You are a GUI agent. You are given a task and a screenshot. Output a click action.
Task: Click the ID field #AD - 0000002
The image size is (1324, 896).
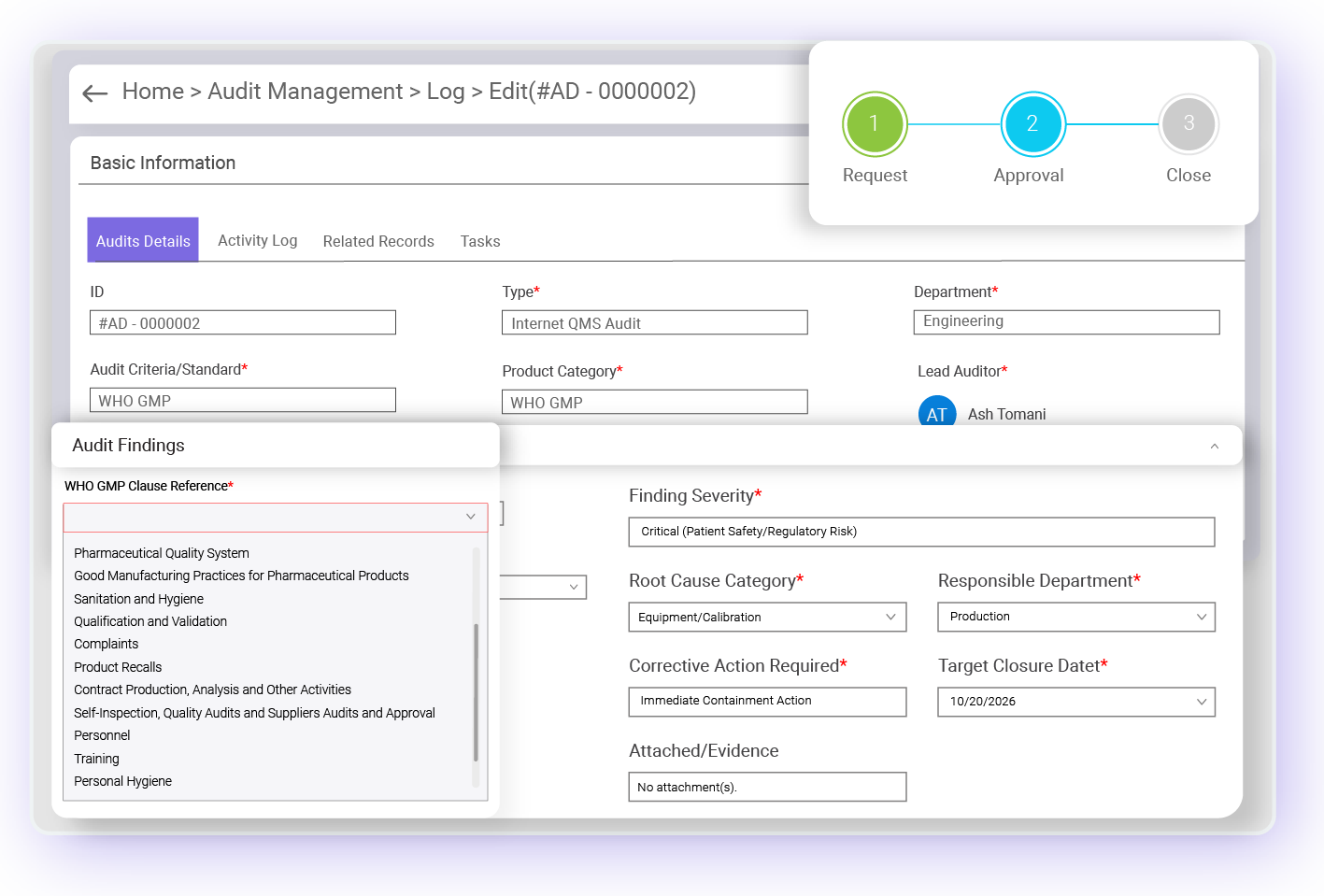pos(243,322)
